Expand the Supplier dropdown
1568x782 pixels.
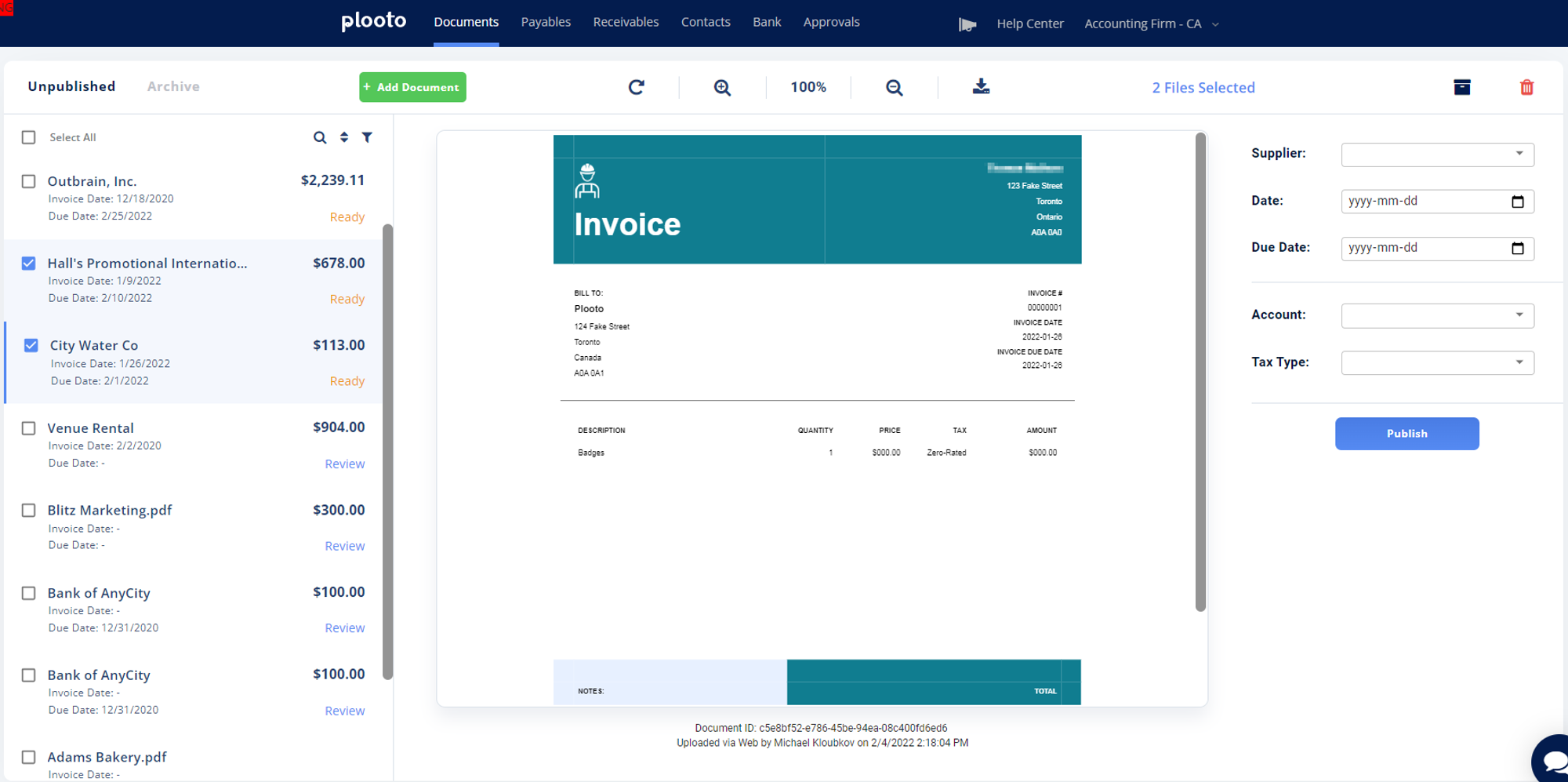pyautogui.click(x=1437, y=155)
